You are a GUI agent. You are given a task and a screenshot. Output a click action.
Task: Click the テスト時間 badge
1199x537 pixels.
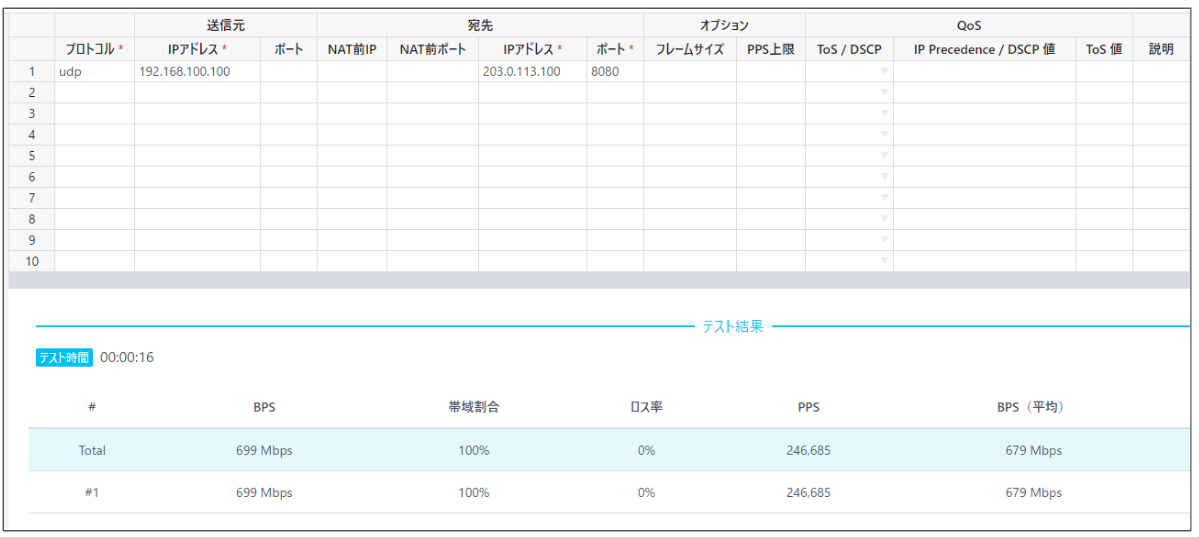(x=65, y=357)
